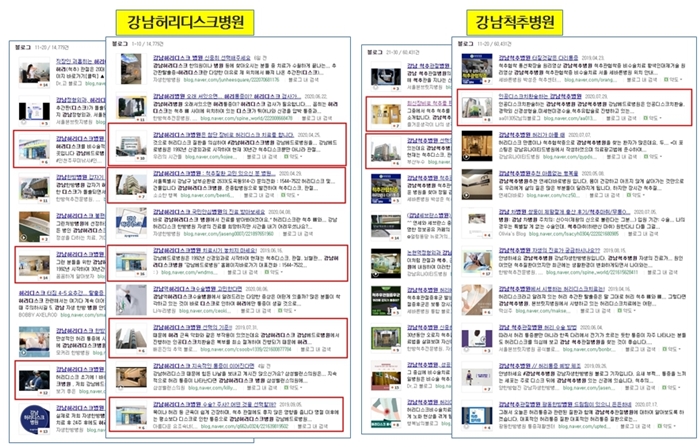The image size is (700, 447).
Task: Open the white coat thumbnail dated 2020.08.06
Action: tap(131, 300)
